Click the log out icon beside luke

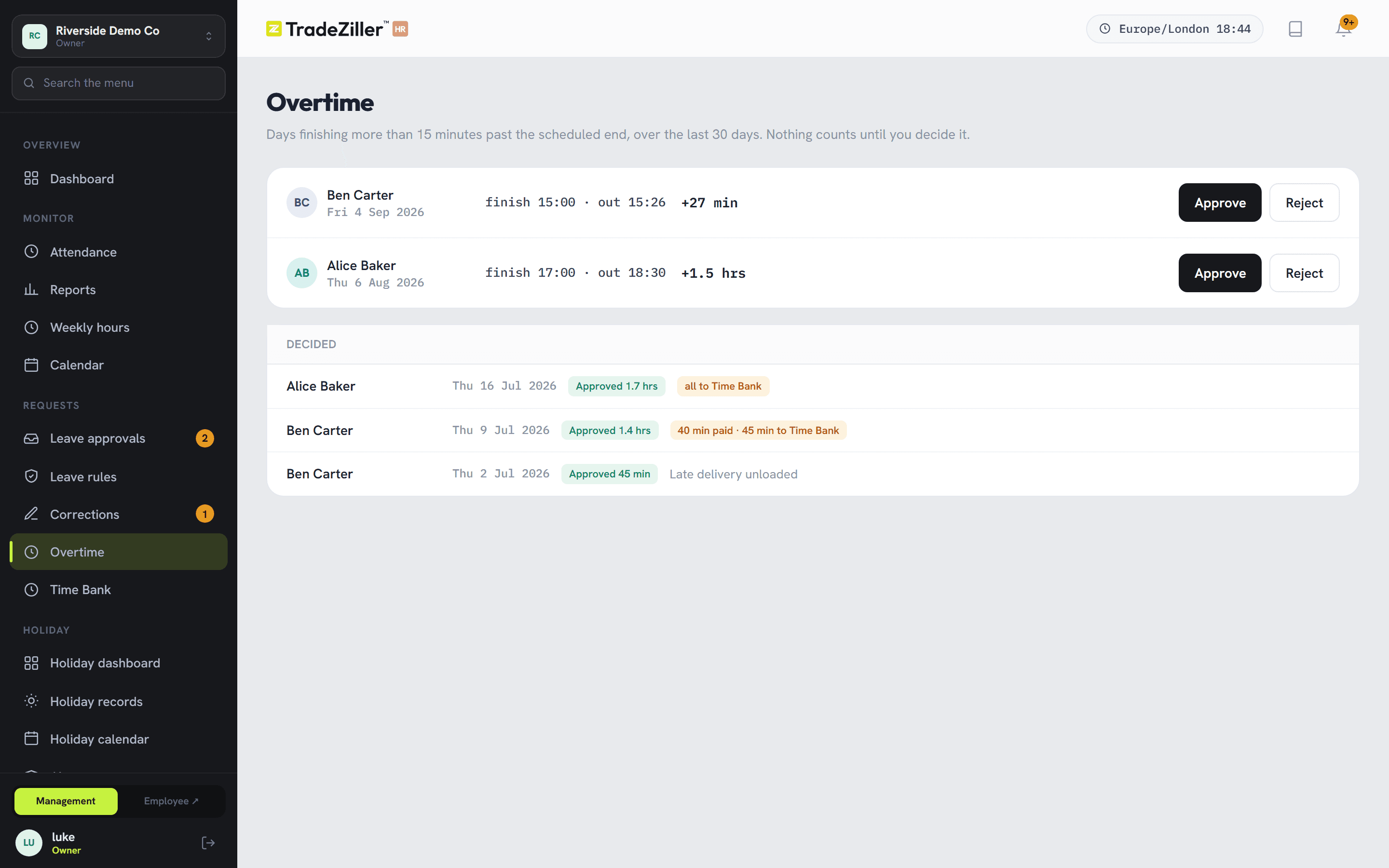click(x=208, y=843)
